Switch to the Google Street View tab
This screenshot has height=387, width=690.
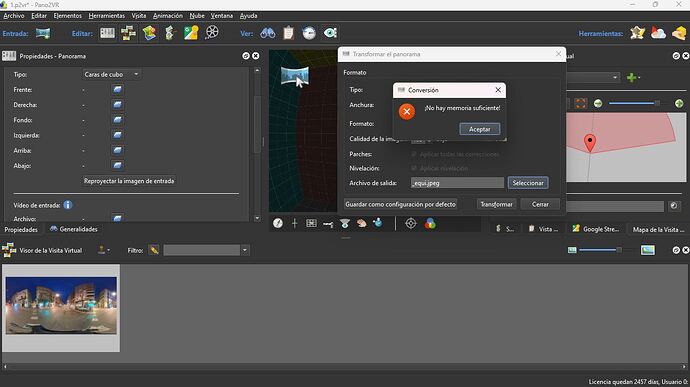tap(595, 229)
